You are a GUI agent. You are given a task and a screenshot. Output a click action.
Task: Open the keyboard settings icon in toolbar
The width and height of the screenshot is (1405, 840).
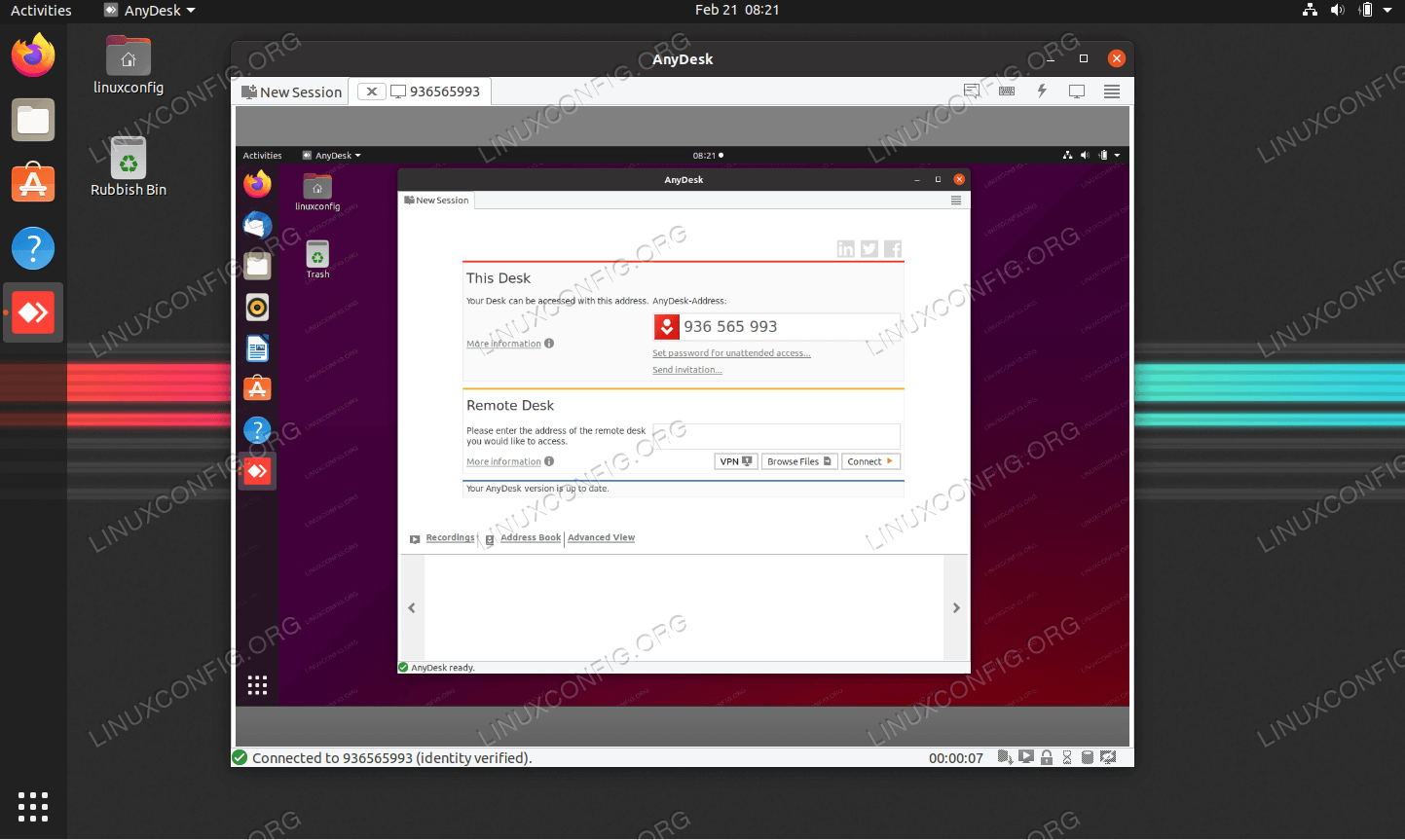click(x=1007, y=91)
